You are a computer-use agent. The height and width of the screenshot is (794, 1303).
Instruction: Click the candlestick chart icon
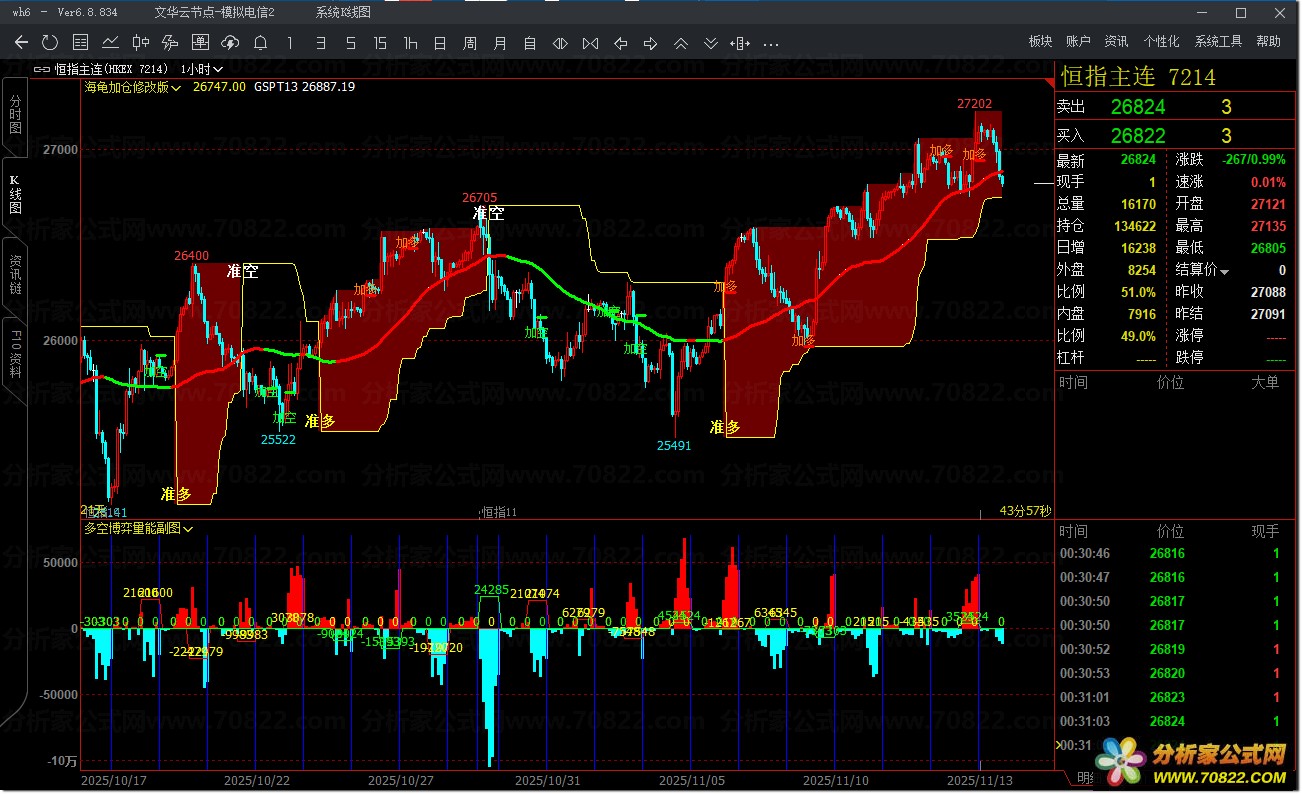pyautogui.click(x=141, y=42)
